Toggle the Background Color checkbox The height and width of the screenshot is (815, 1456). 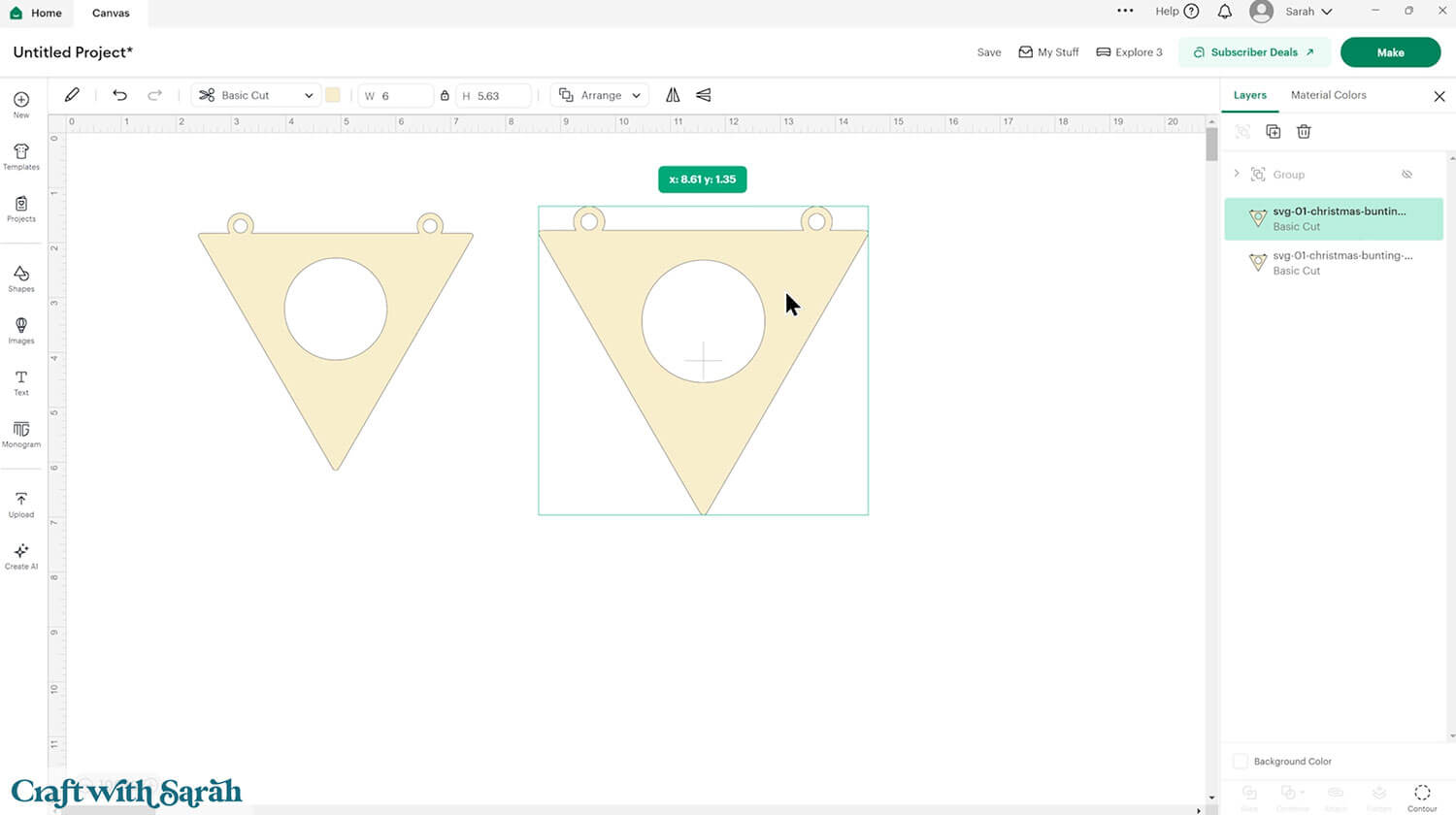coord(1240,761)
